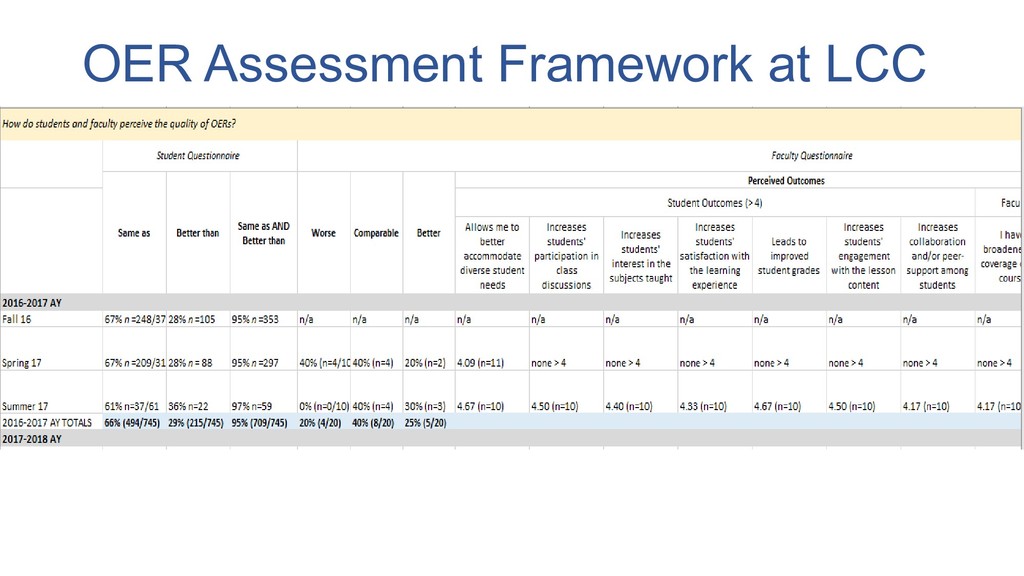
Task: Select the "Student Outcomes (>4)" header
Action: coord(714,203)
